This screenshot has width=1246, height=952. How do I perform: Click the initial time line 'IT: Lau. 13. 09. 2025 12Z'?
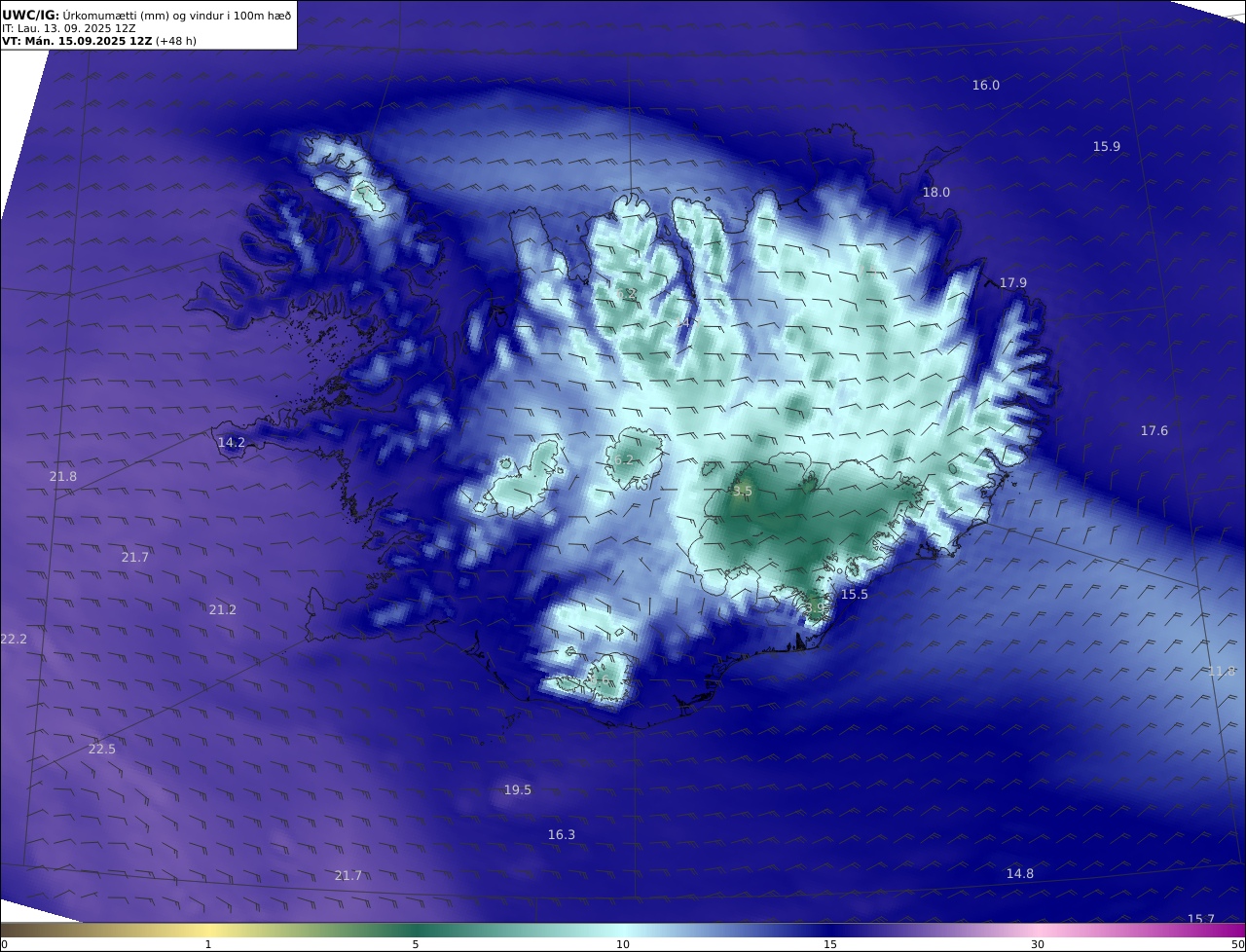[x=69, y=28]
